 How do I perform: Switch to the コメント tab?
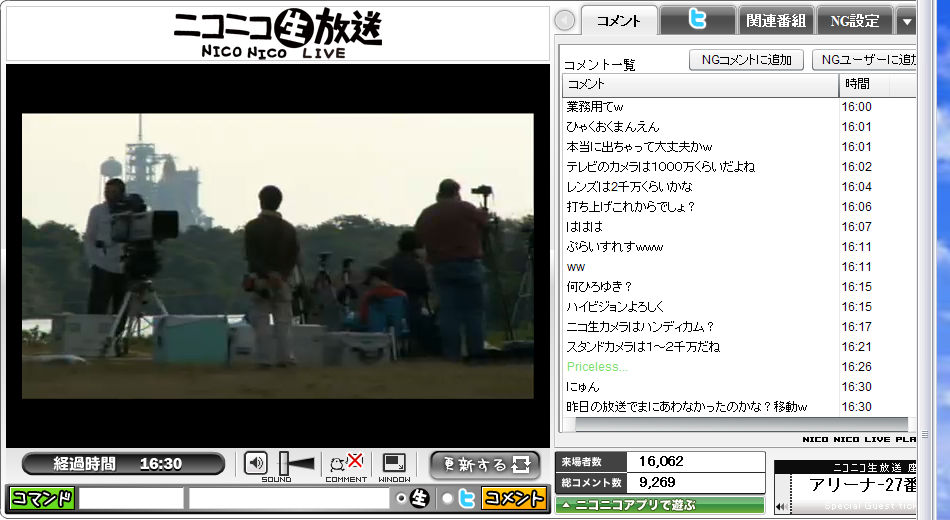pyautogui.click(x=619, y=21)
